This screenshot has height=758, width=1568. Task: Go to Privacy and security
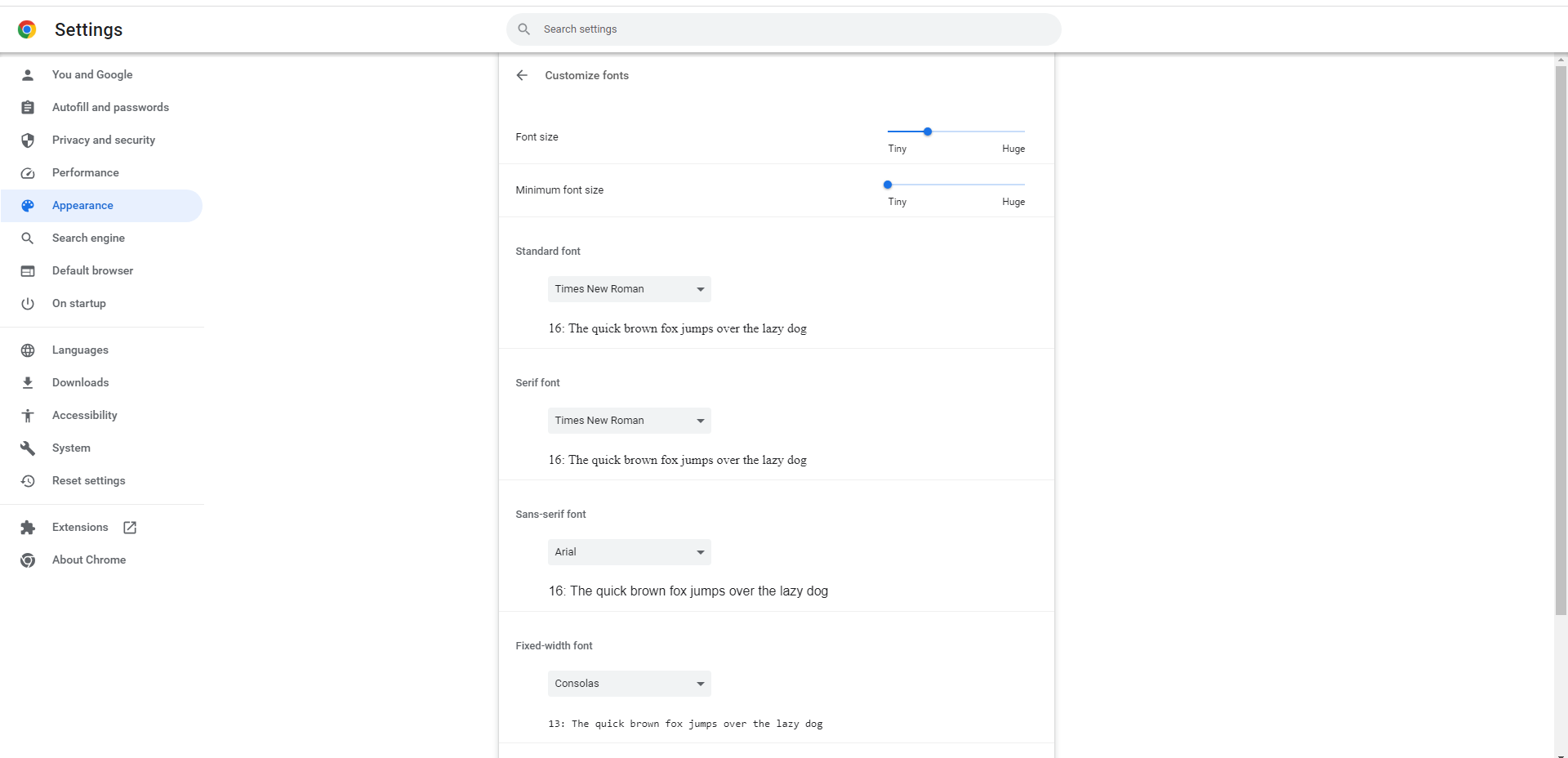(102, 140)
